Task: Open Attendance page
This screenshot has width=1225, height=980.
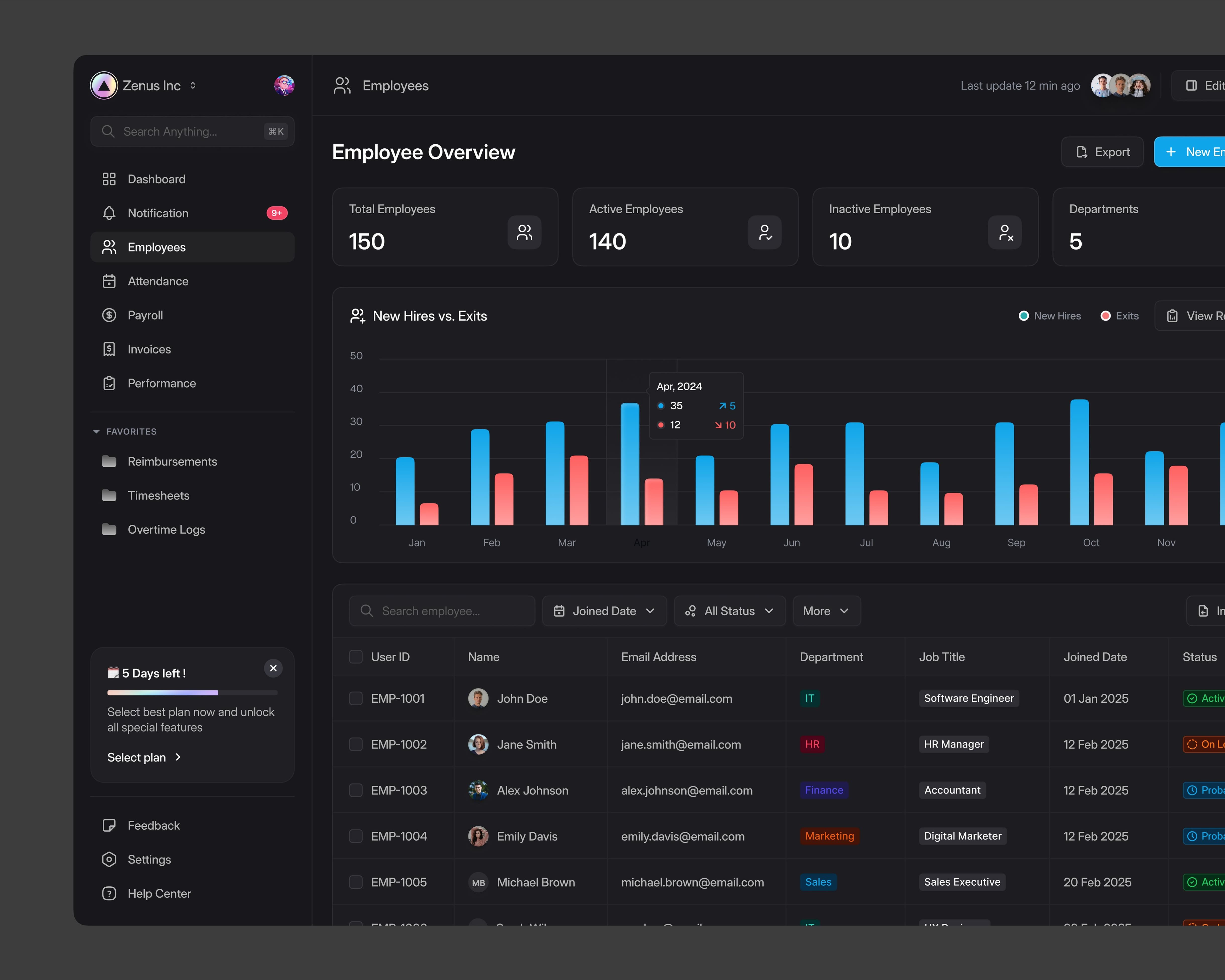Action: tap(193, 282)
